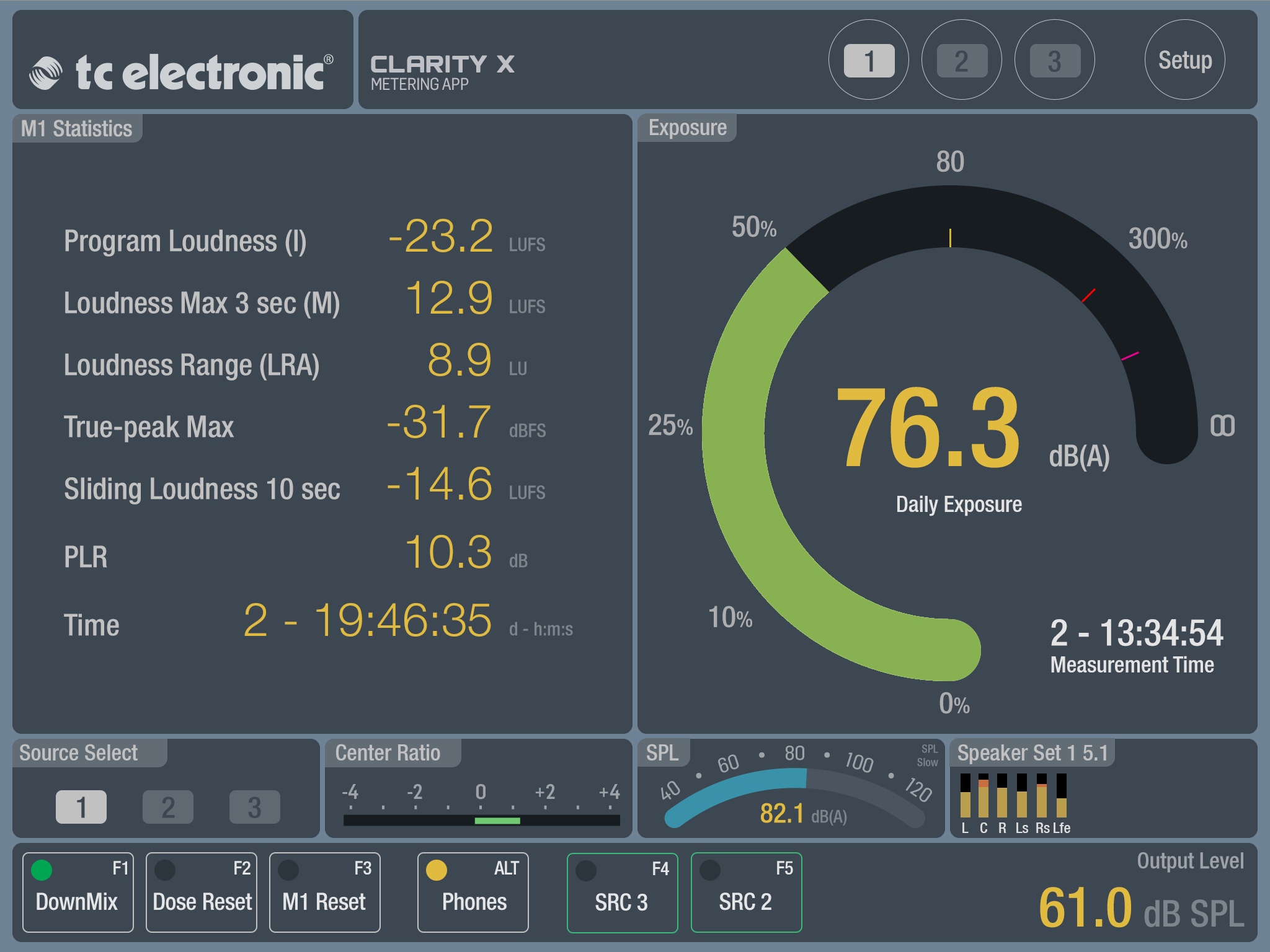The height and width of the screenshot is (952, 1270).
Task: Reset M1 statistics with F3 M1 Reset
Action: (x=325, y=892)
